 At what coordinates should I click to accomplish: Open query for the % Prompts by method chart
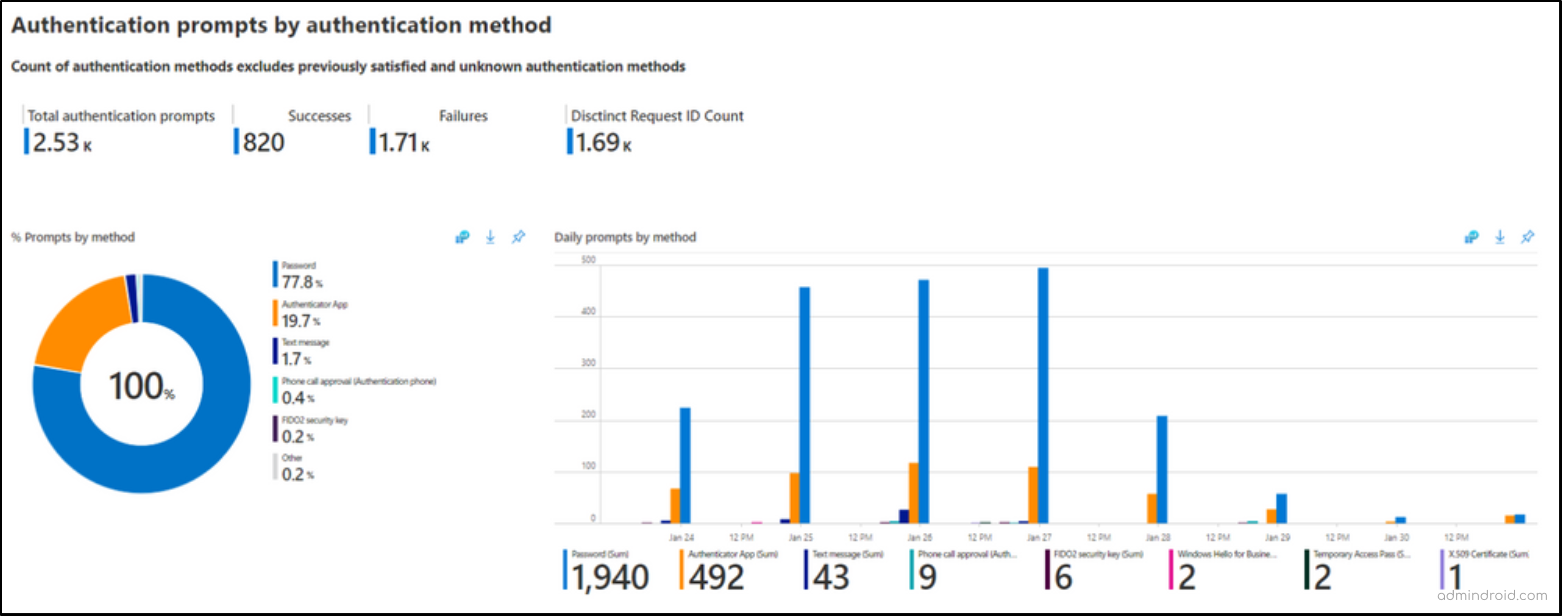click(462, 237)
